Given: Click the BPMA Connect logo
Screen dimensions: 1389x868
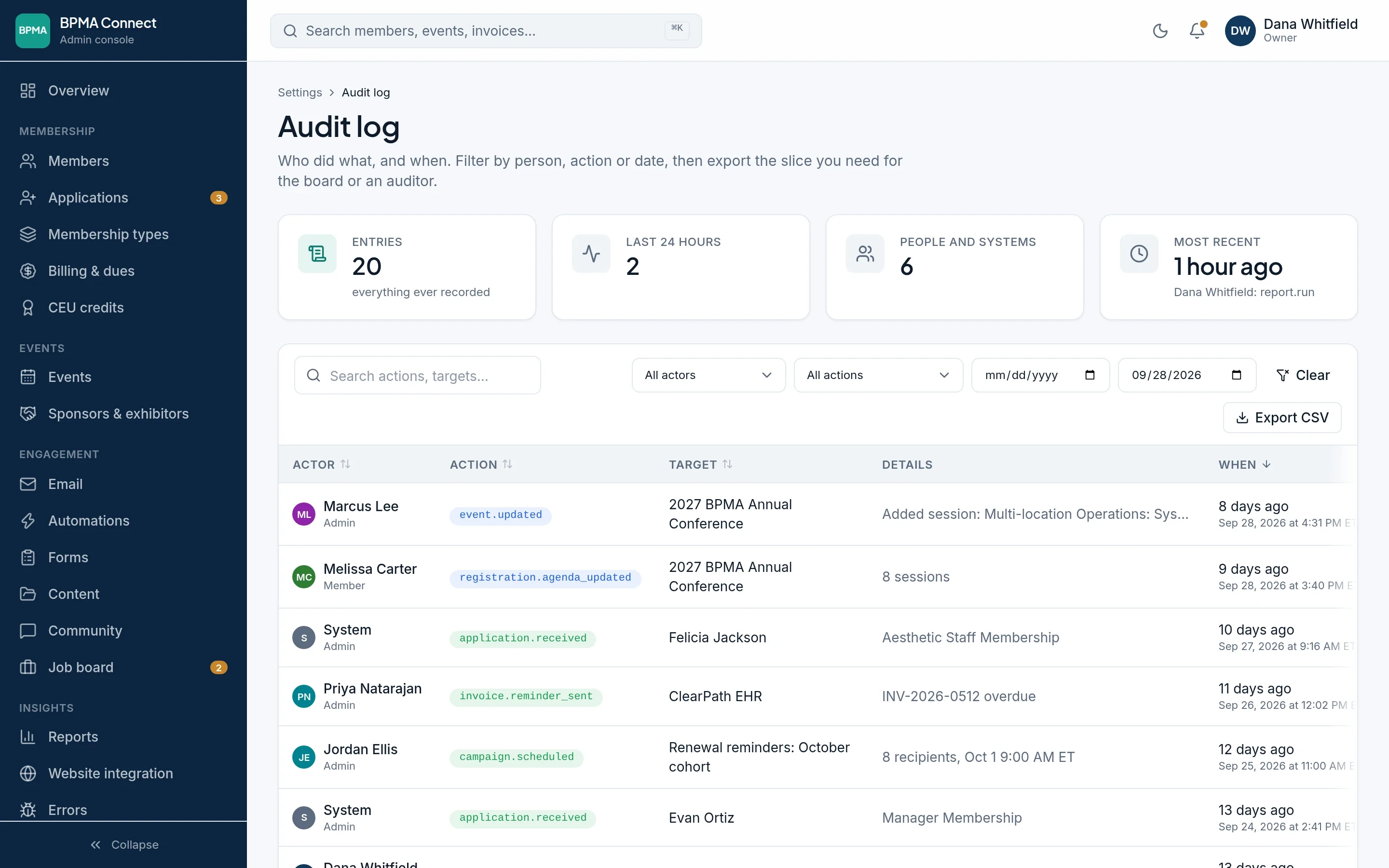Looking at the screenshot, I should coord(33,30).
